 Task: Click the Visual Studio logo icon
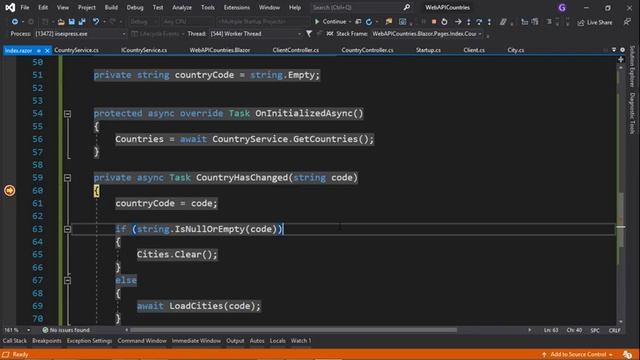[10, 7]
